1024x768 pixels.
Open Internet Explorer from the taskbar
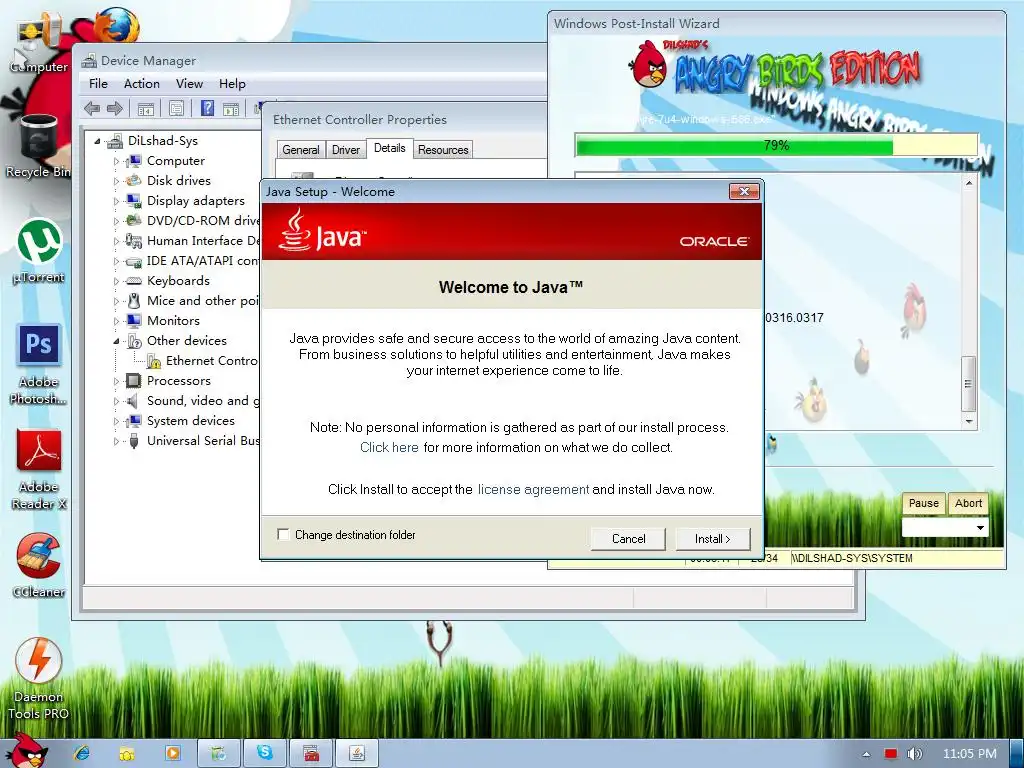click(x=82, y=753)
